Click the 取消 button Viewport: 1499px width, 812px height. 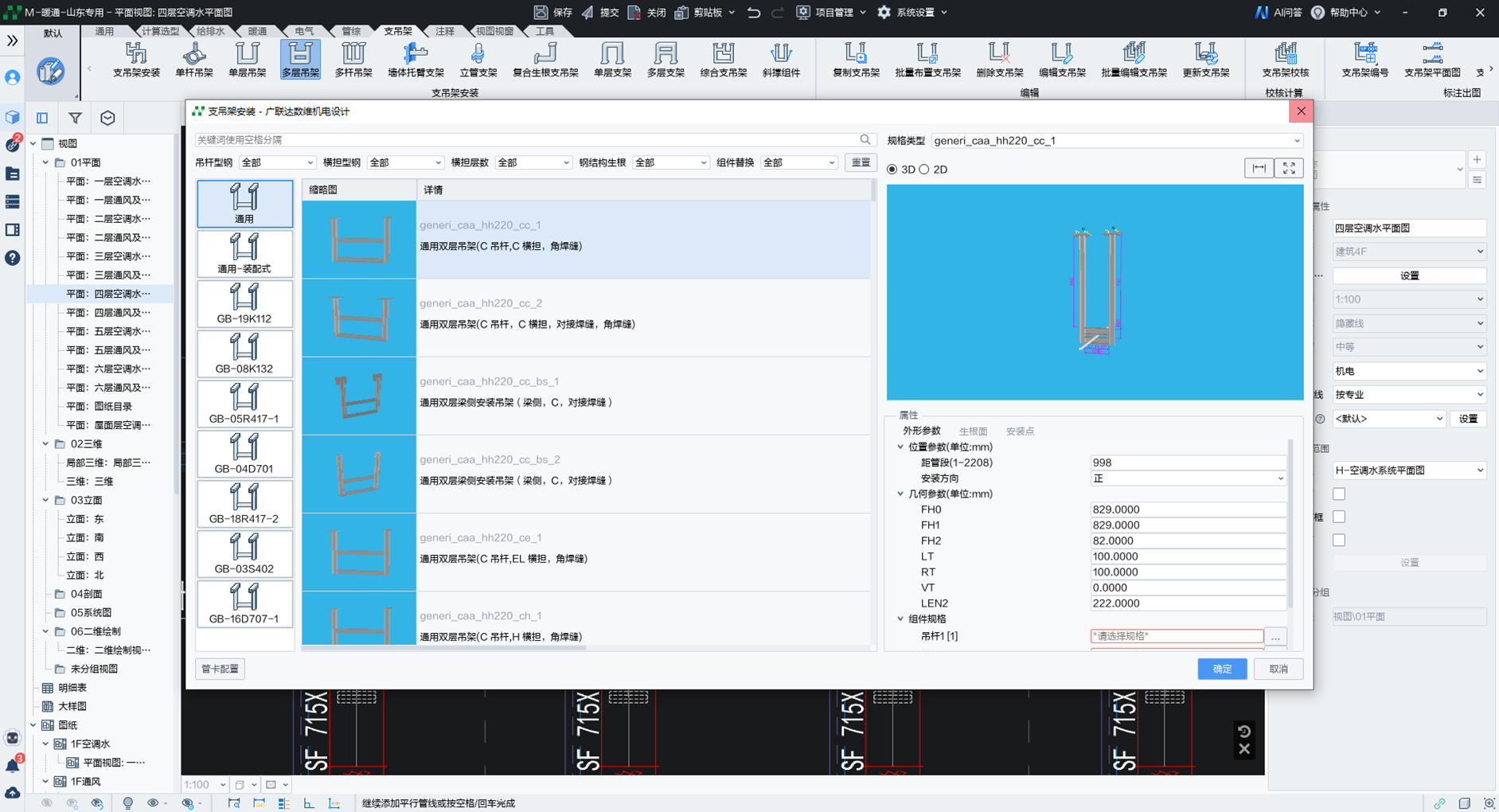[x=1278, y=669]
